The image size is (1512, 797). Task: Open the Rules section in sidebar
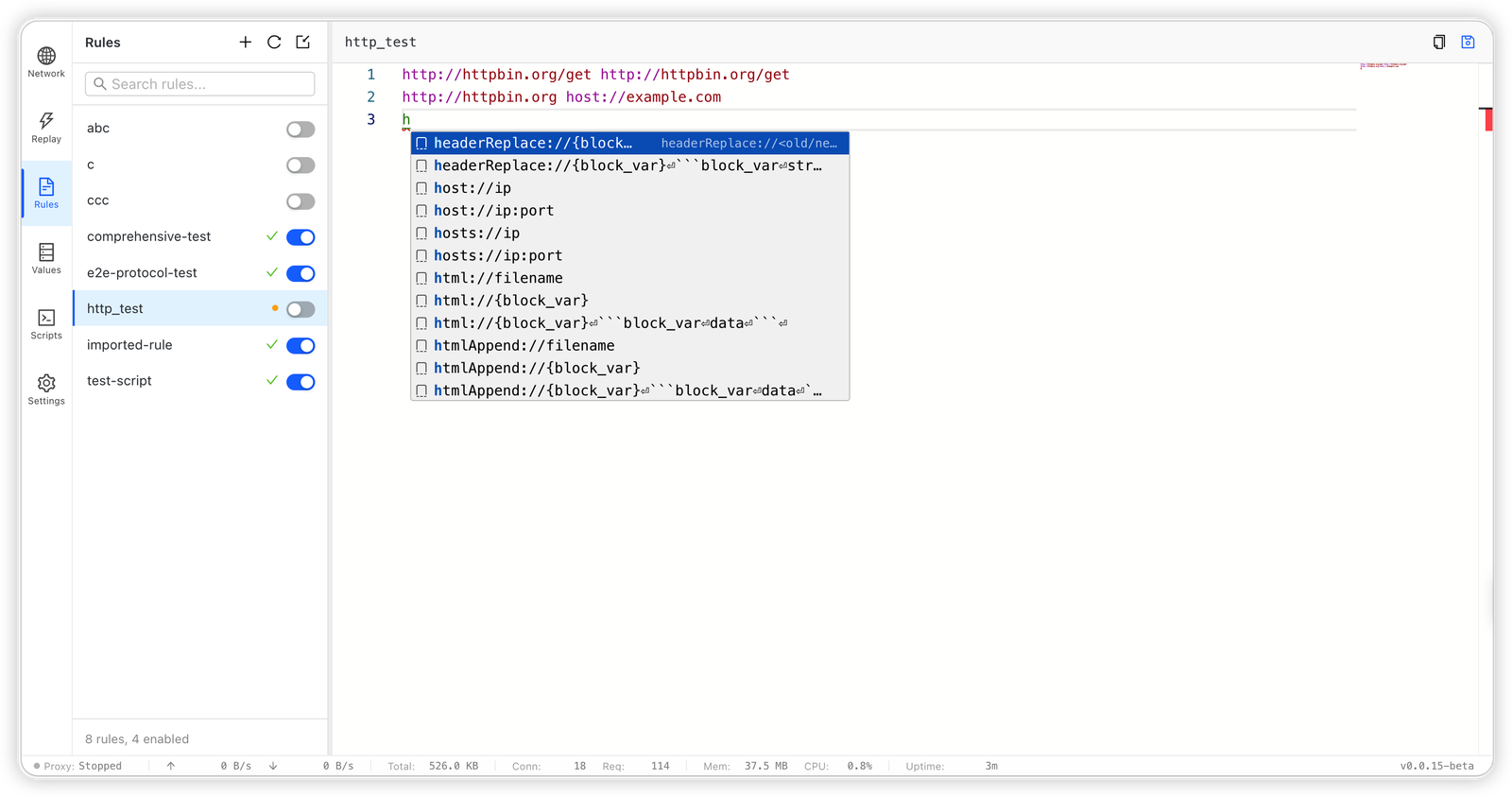point(46,193)
